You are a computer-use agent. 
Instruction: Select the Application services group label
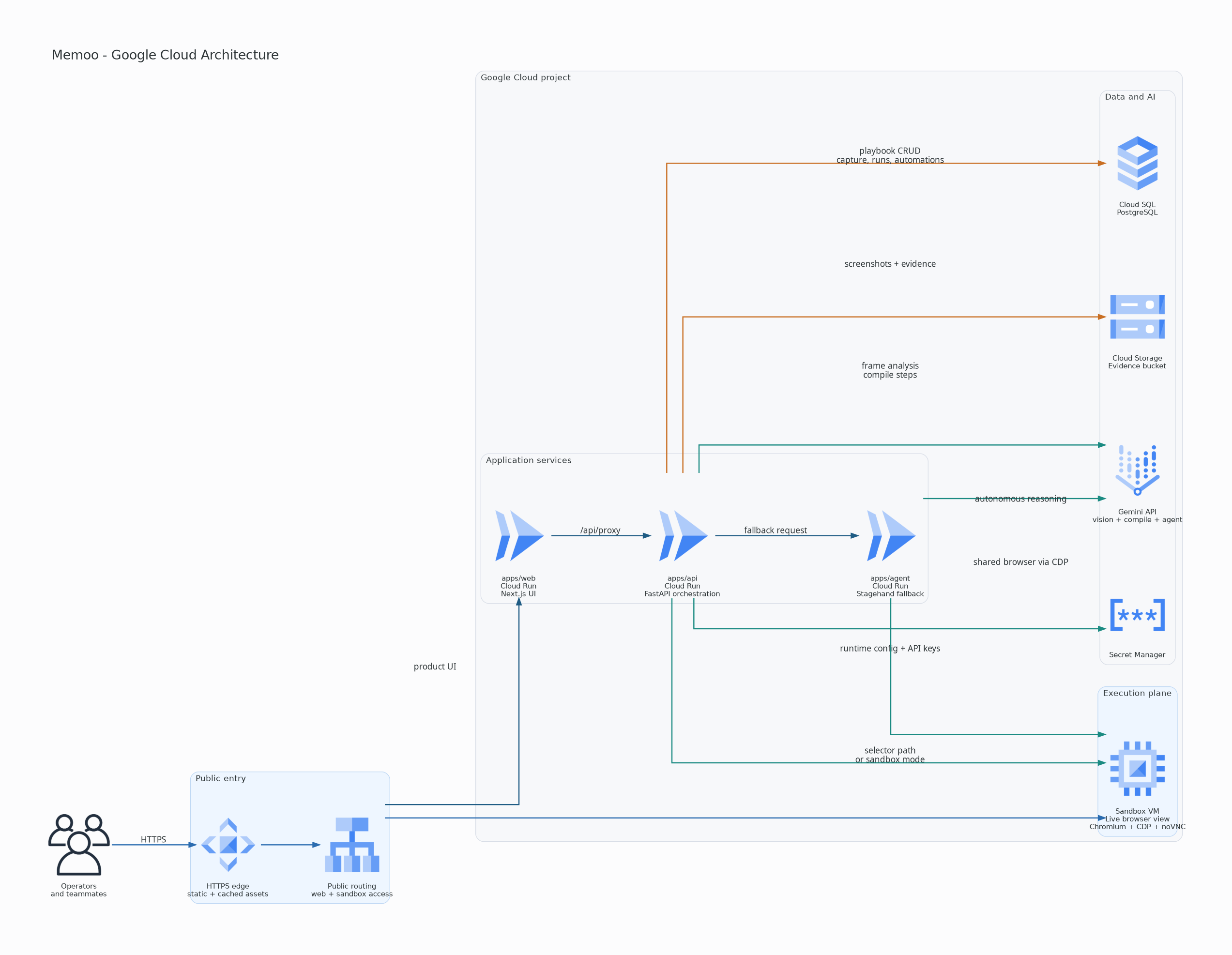(529, 460)
